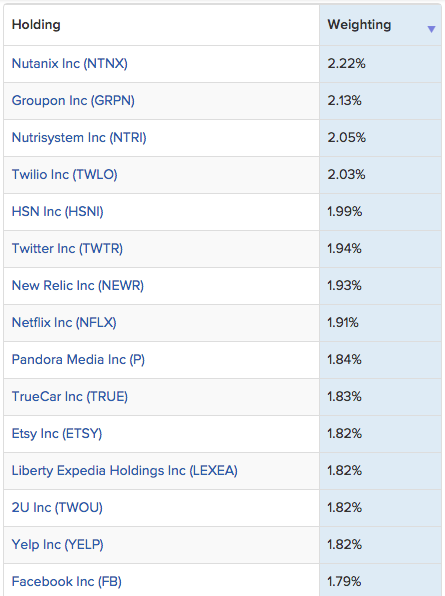This screenshot has width=445, height=596.
Task: View 2U Inc (TWOU) holding
Action: (57, 507)
